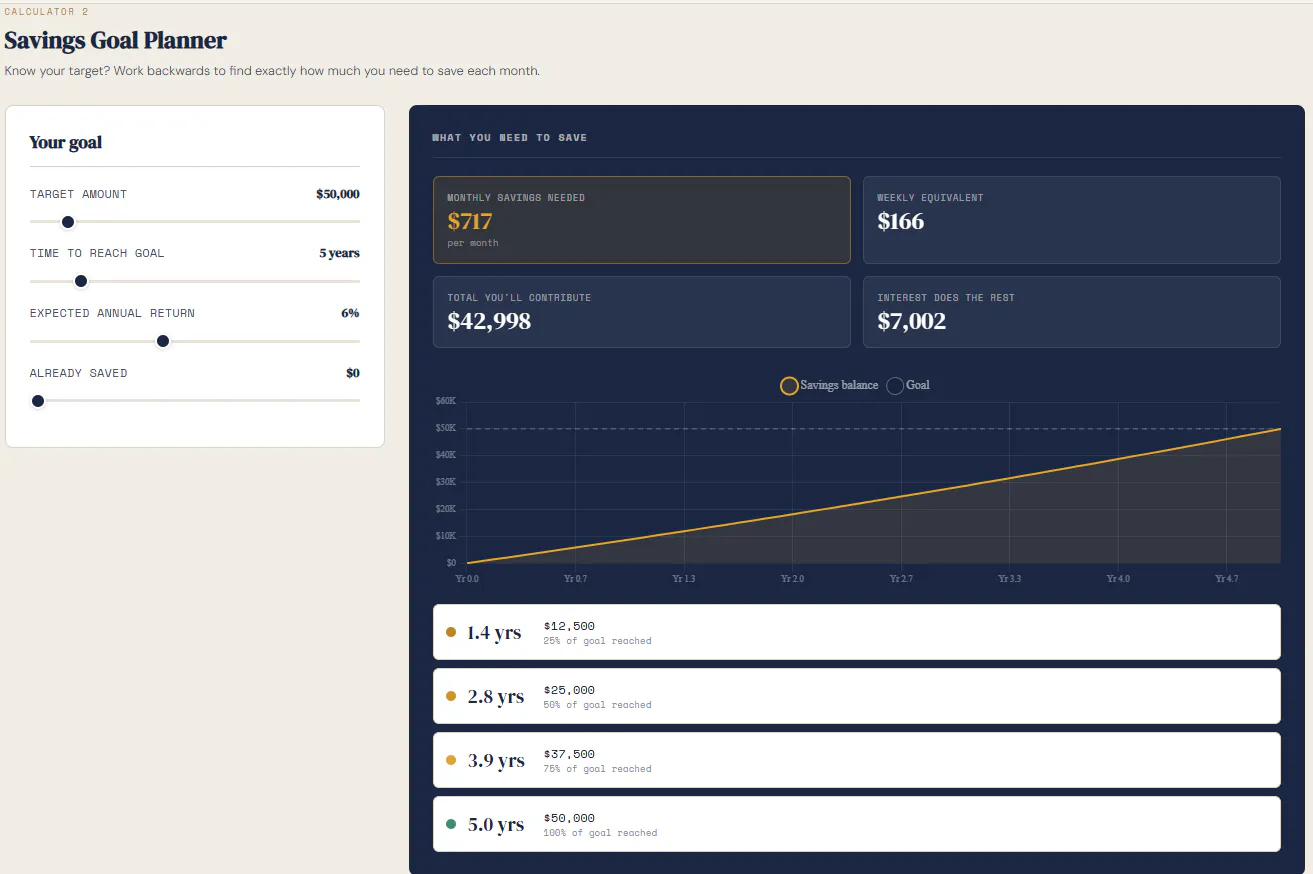Screen dimensions: 1313x874
Task: Click the What You Need to Save label
Action: tap(510, 138)
